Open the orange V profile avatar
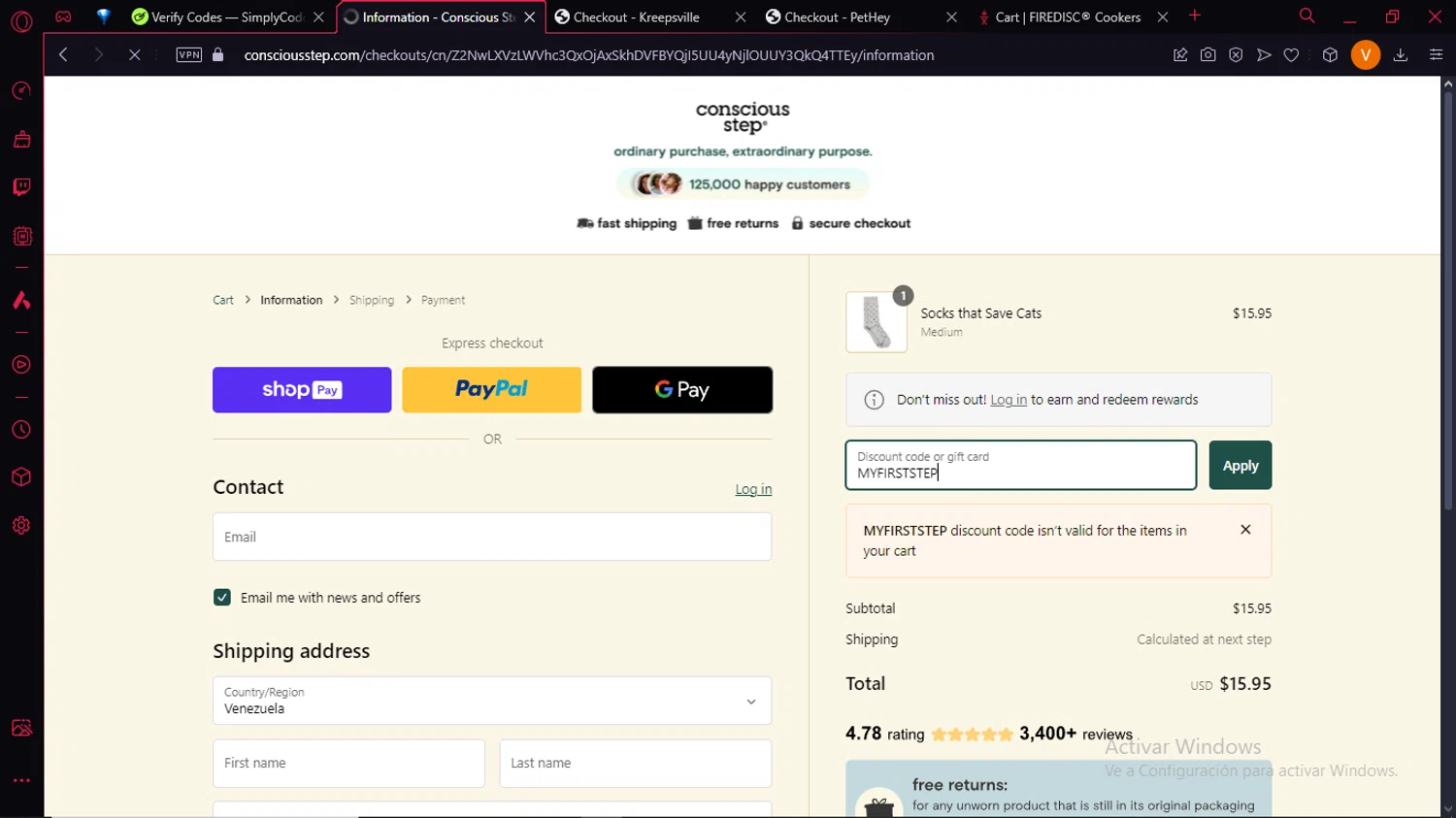Image resolution: width=1456 pixels, height=818 pixels. pyautogui.click(x=1366, y=55)
